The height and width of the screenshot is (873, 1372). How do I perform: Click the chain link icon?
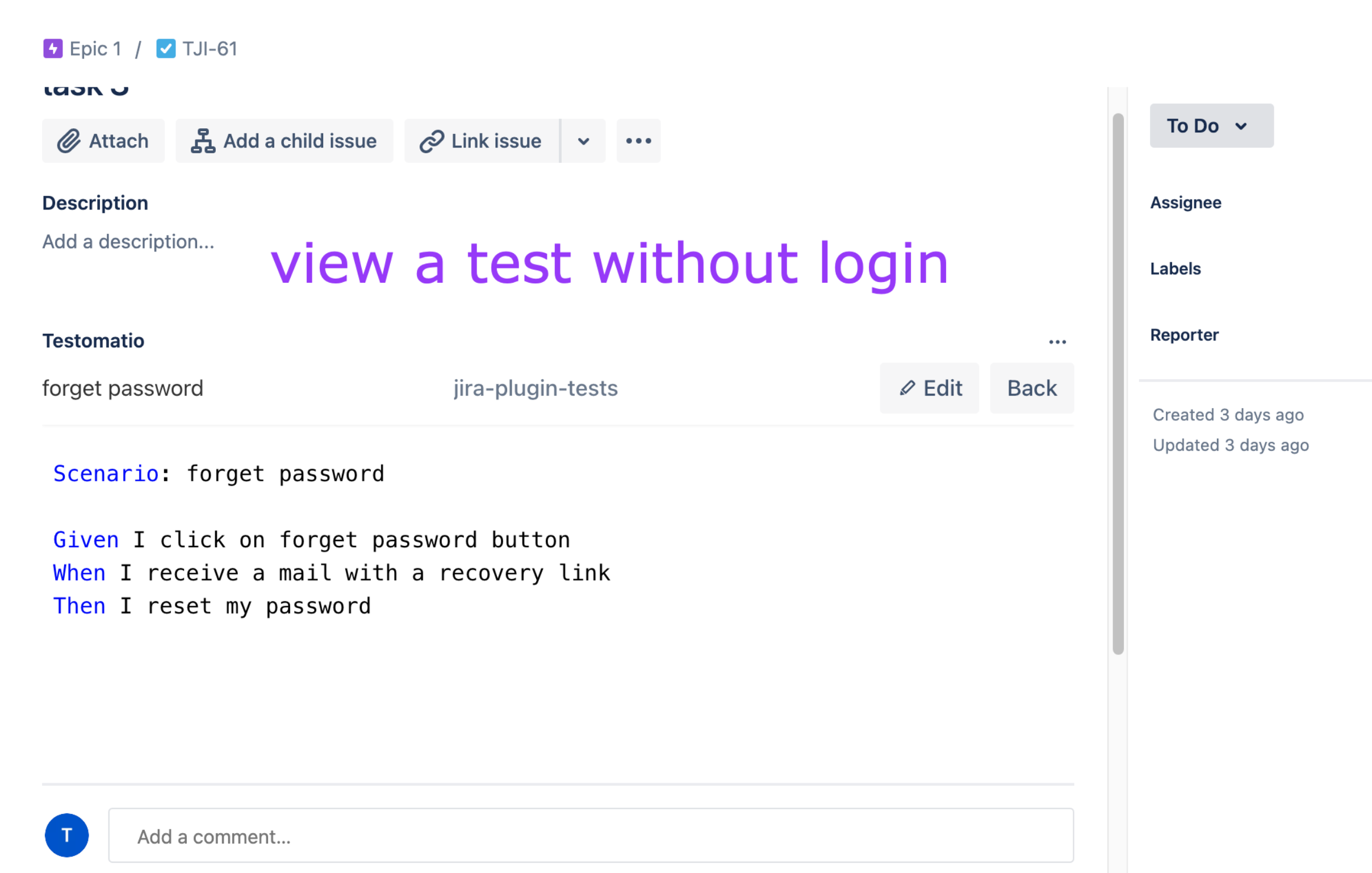tap(432, 141)
